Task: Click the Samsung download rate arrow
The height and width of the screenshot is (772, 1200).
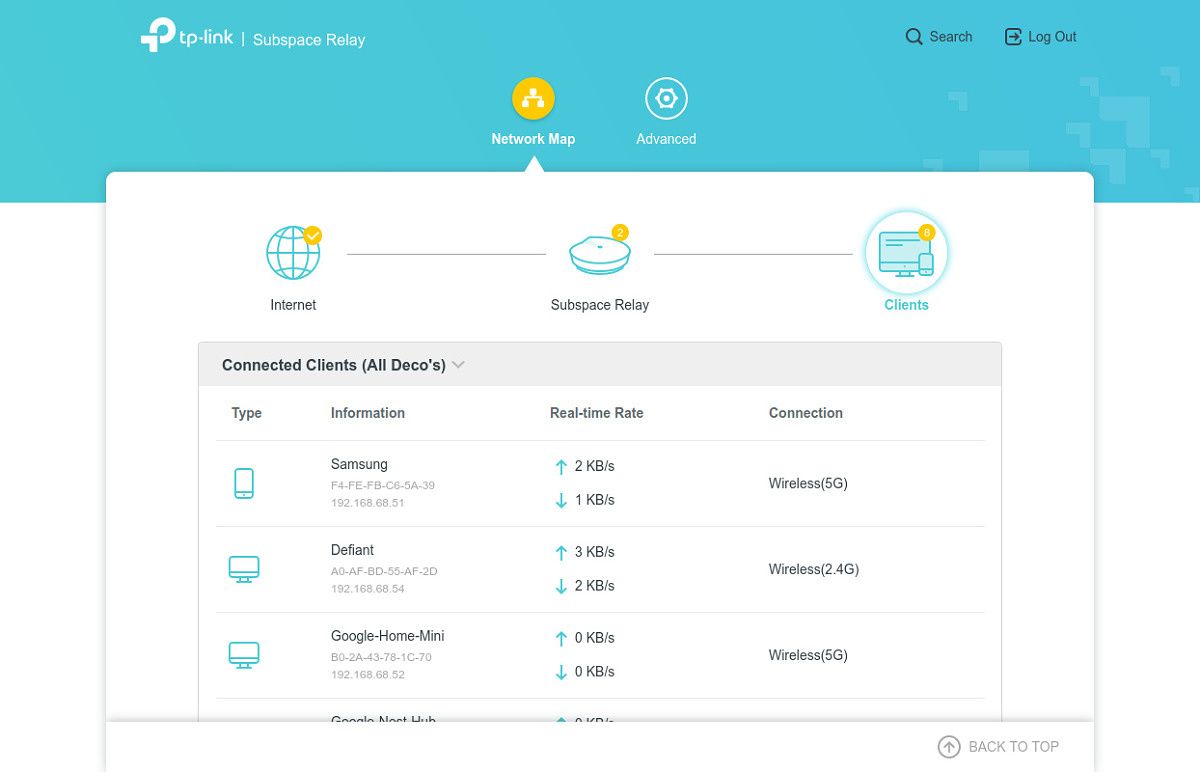Action: point(561,500)
